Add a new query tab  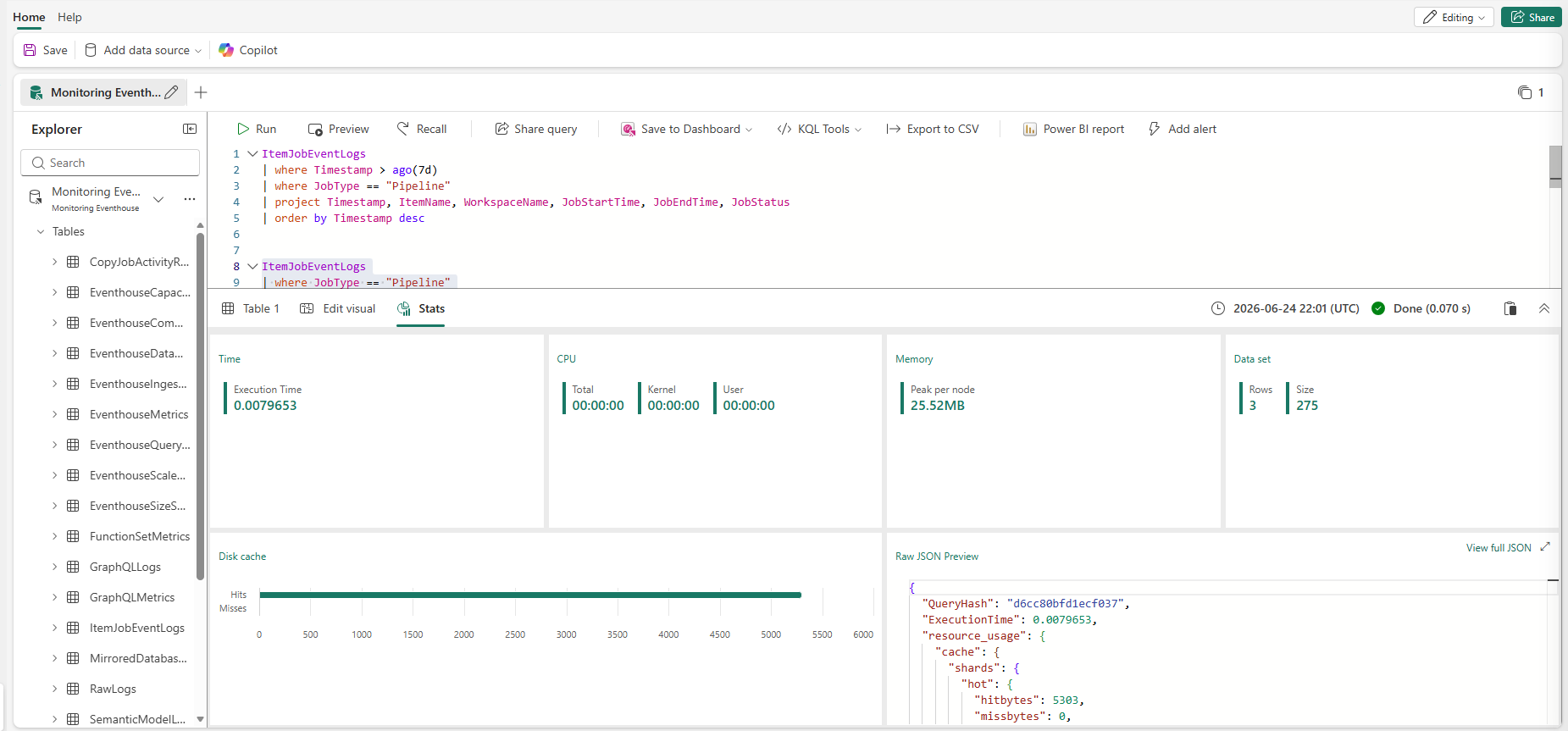click(x=201, y=92)
